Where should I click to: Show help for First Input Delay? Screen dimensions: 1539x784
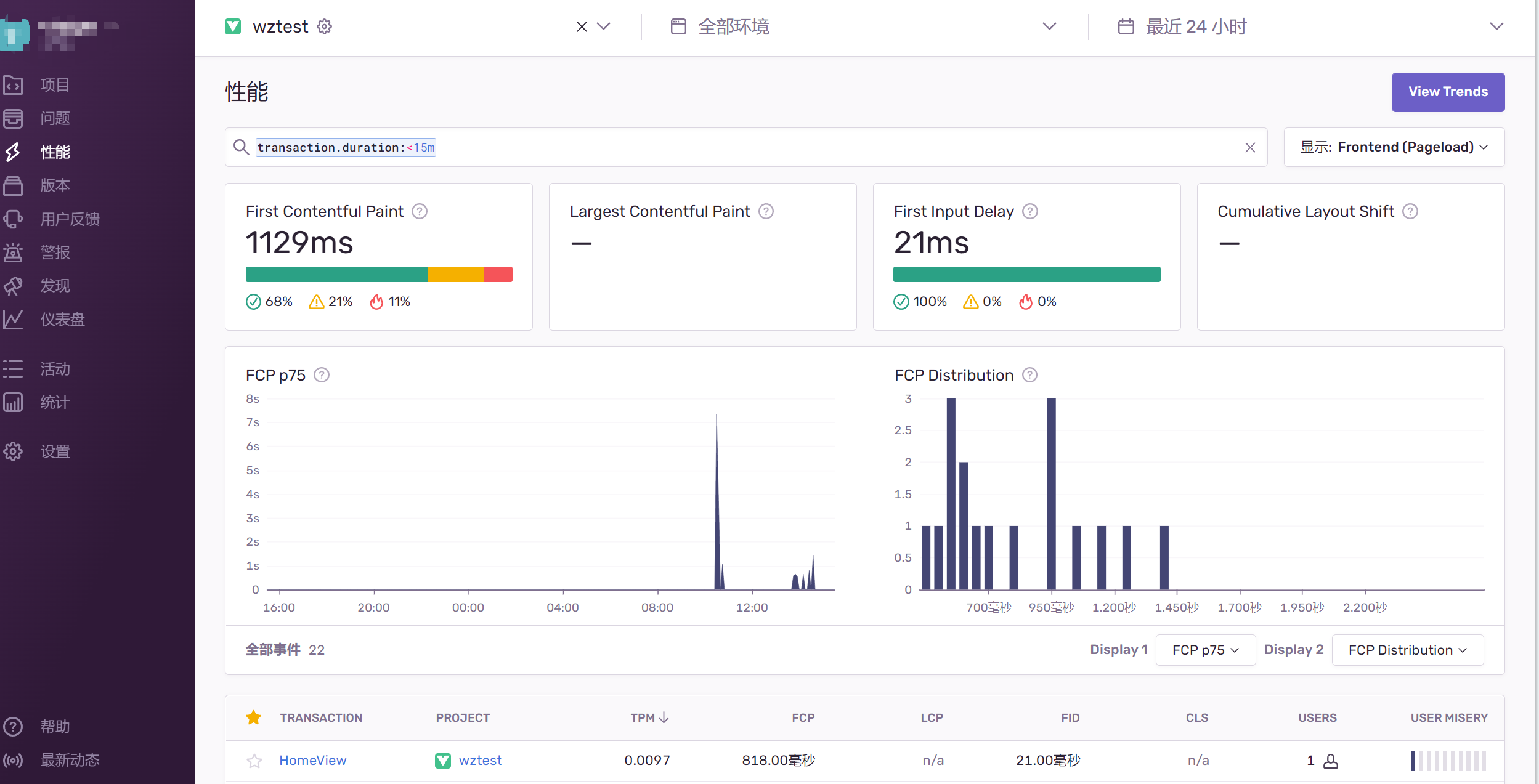[x=1030, y=211]
